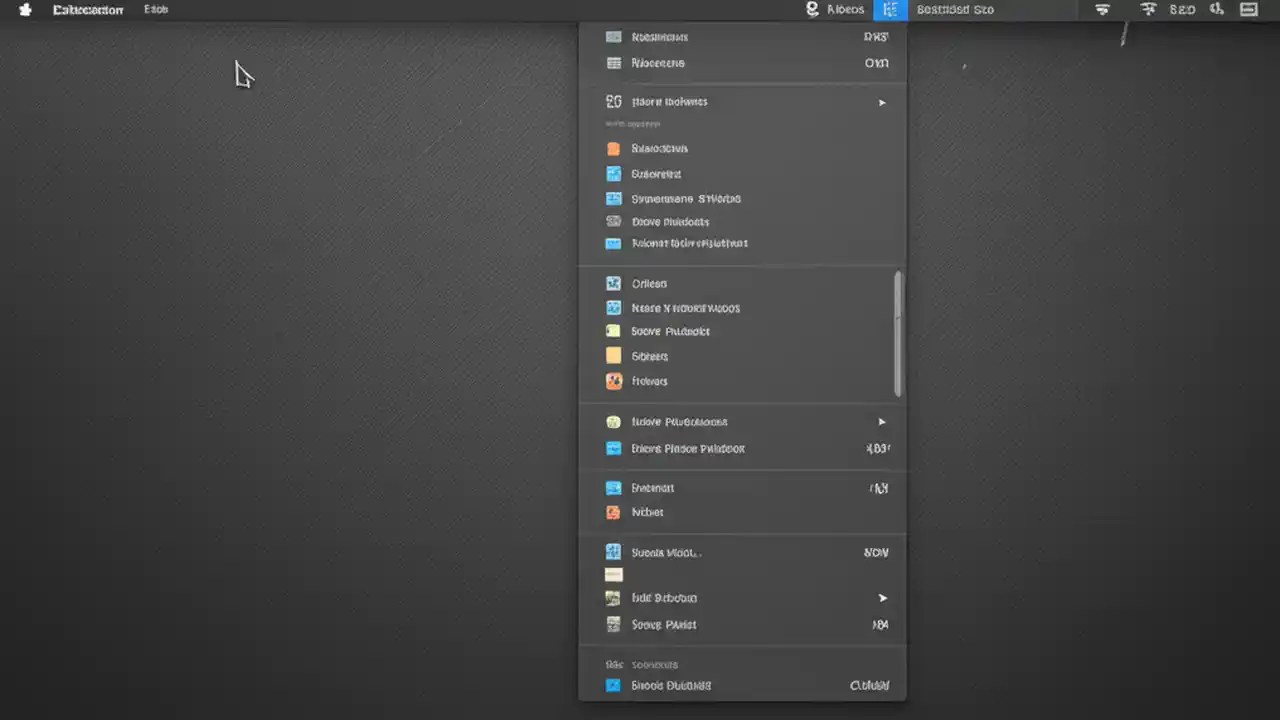Expand the submenu arrow near the menu bottom

(882, 597)
